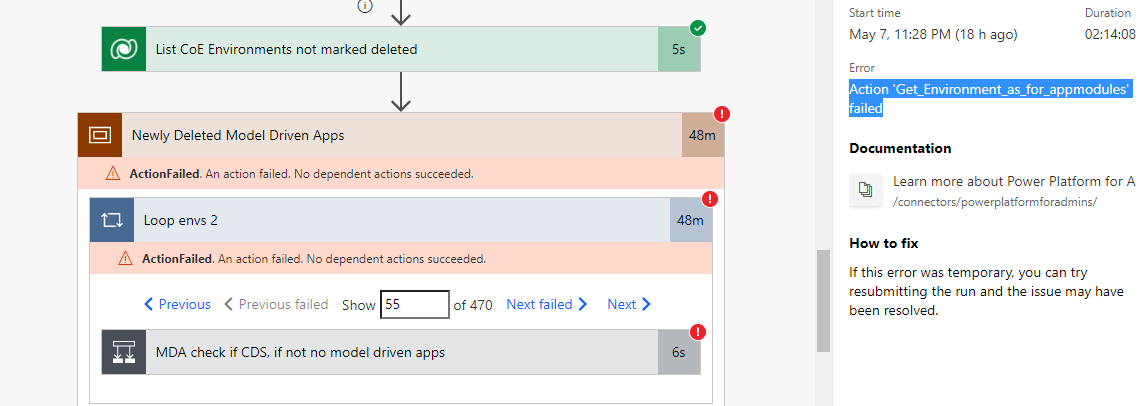
Task: Open the Dataverse icon on List CoE Environments action
Action: click(x=124, y=50)
